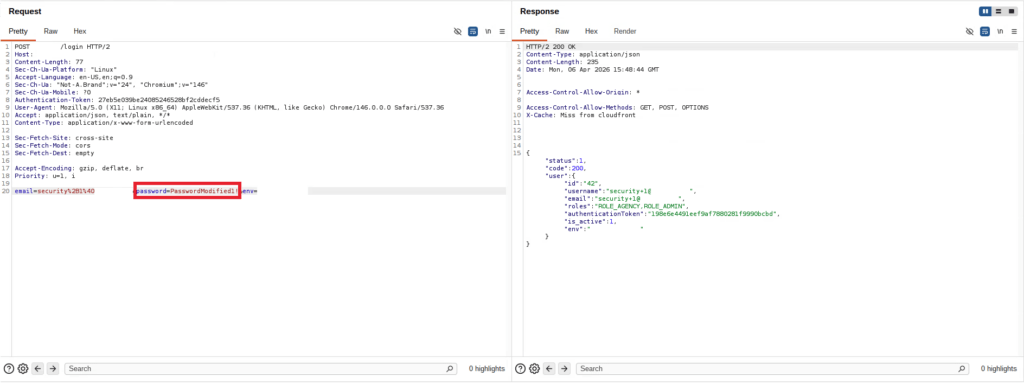Click the Accept-Language header line

pyautogui.click(x=73, y=77)
